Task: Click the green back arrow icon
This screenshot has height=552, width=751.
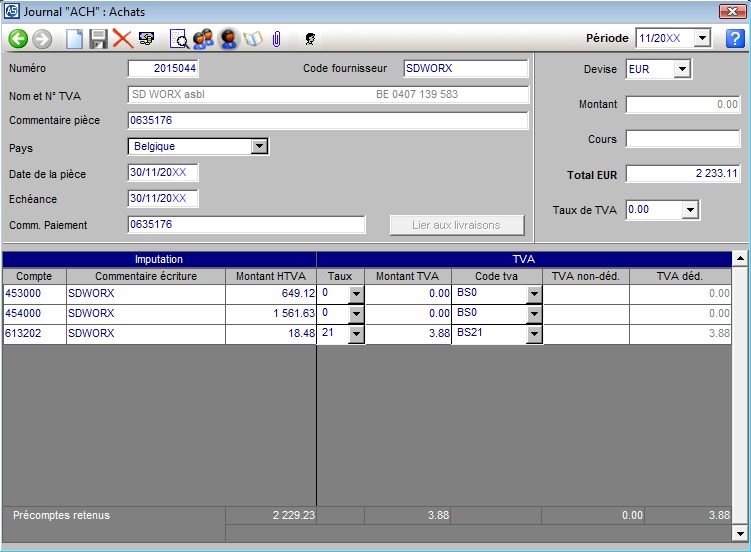Action: coord(18,39)
